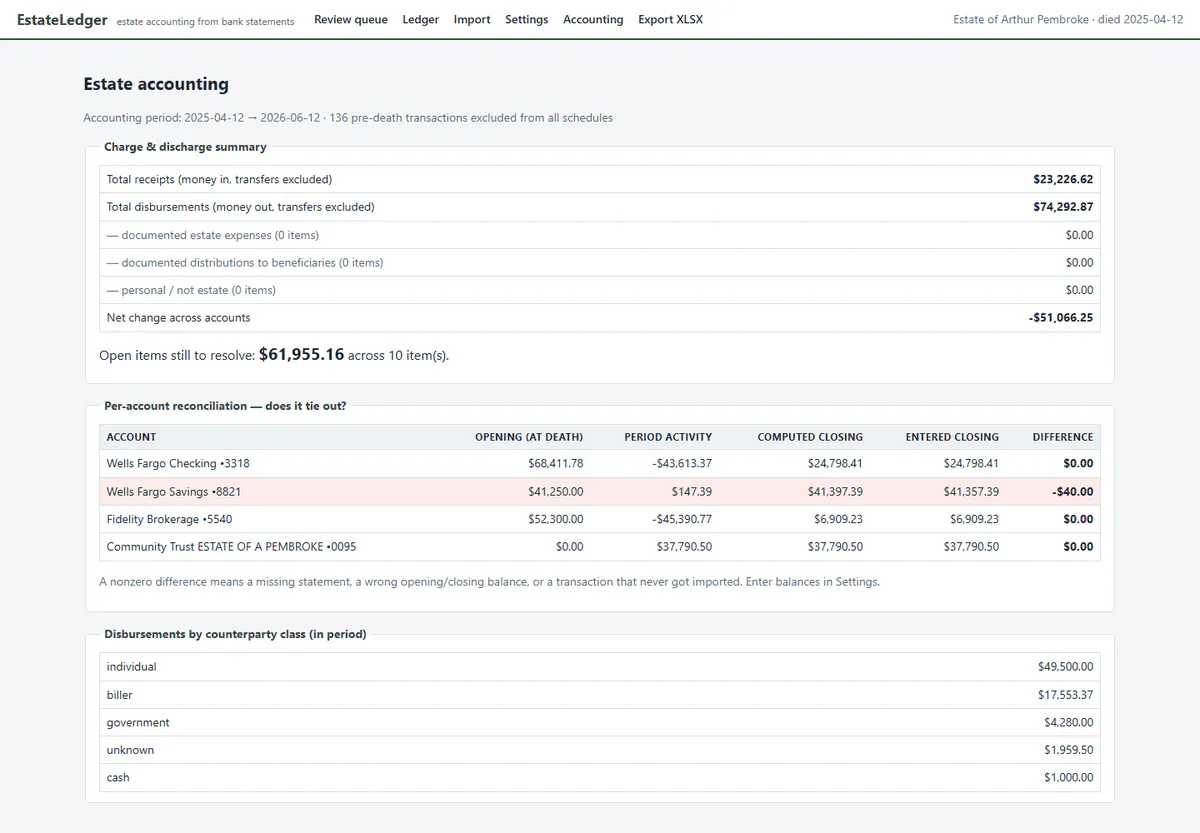Screen dimensions: 1200x833
Task: Click the accounting period date line
Action: [348, 118]
